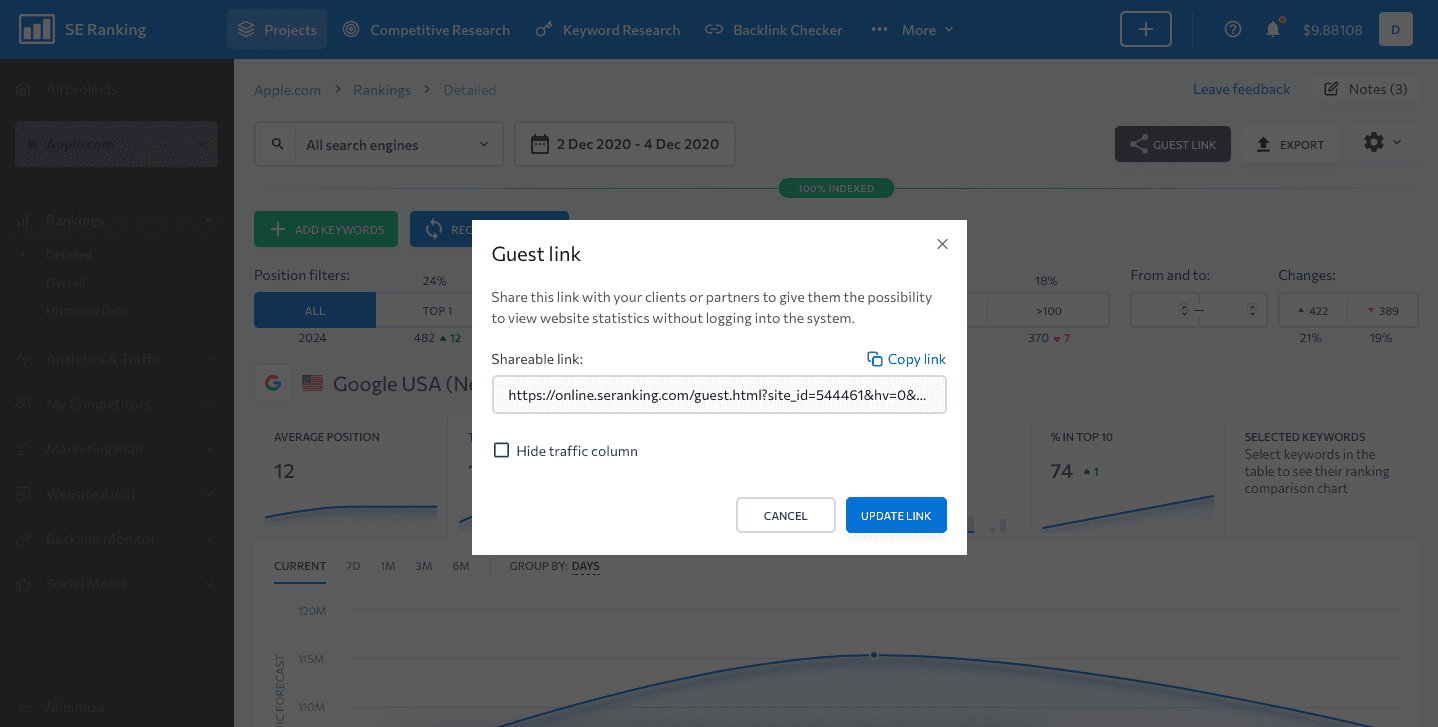Click the Update Link button

tap(896, 516)
